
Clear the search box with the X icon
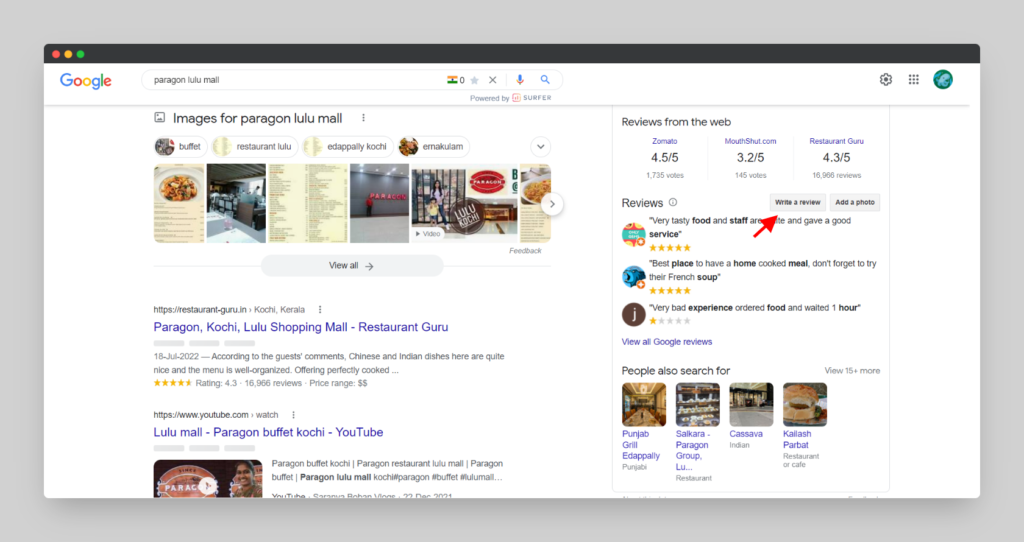(492, 80)
